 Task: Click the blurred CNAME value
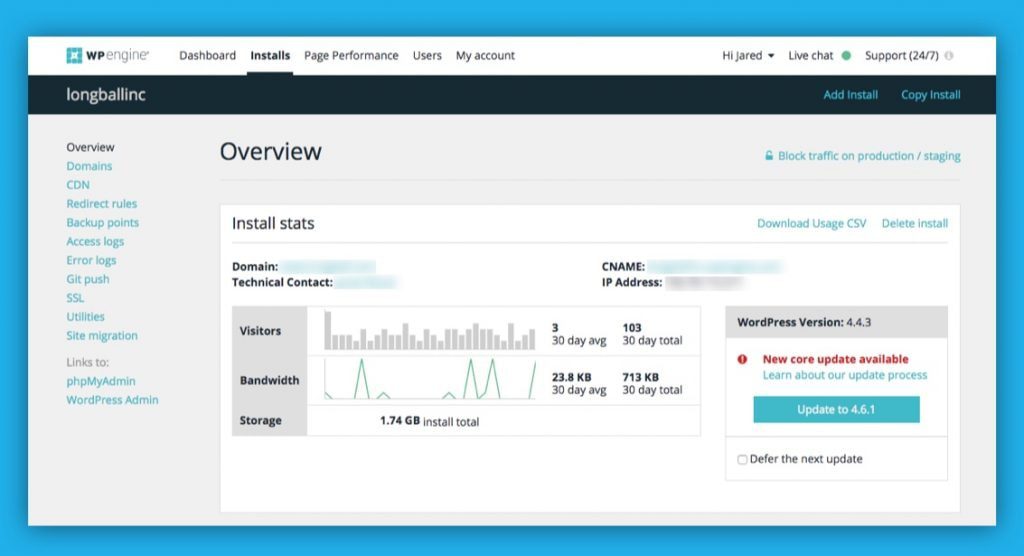pyautogui.click(x=716, y=267)
